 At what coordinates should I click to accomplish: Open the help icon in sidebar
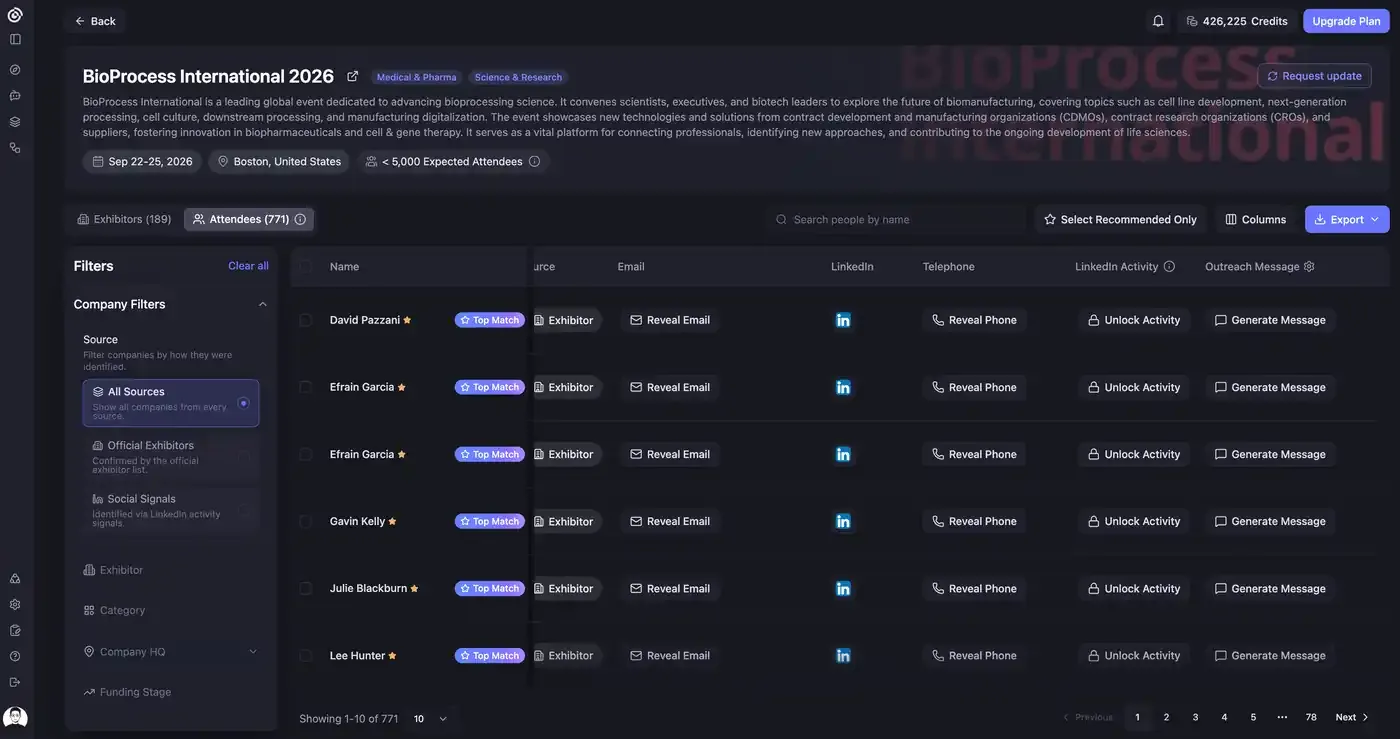click(15, 656)
